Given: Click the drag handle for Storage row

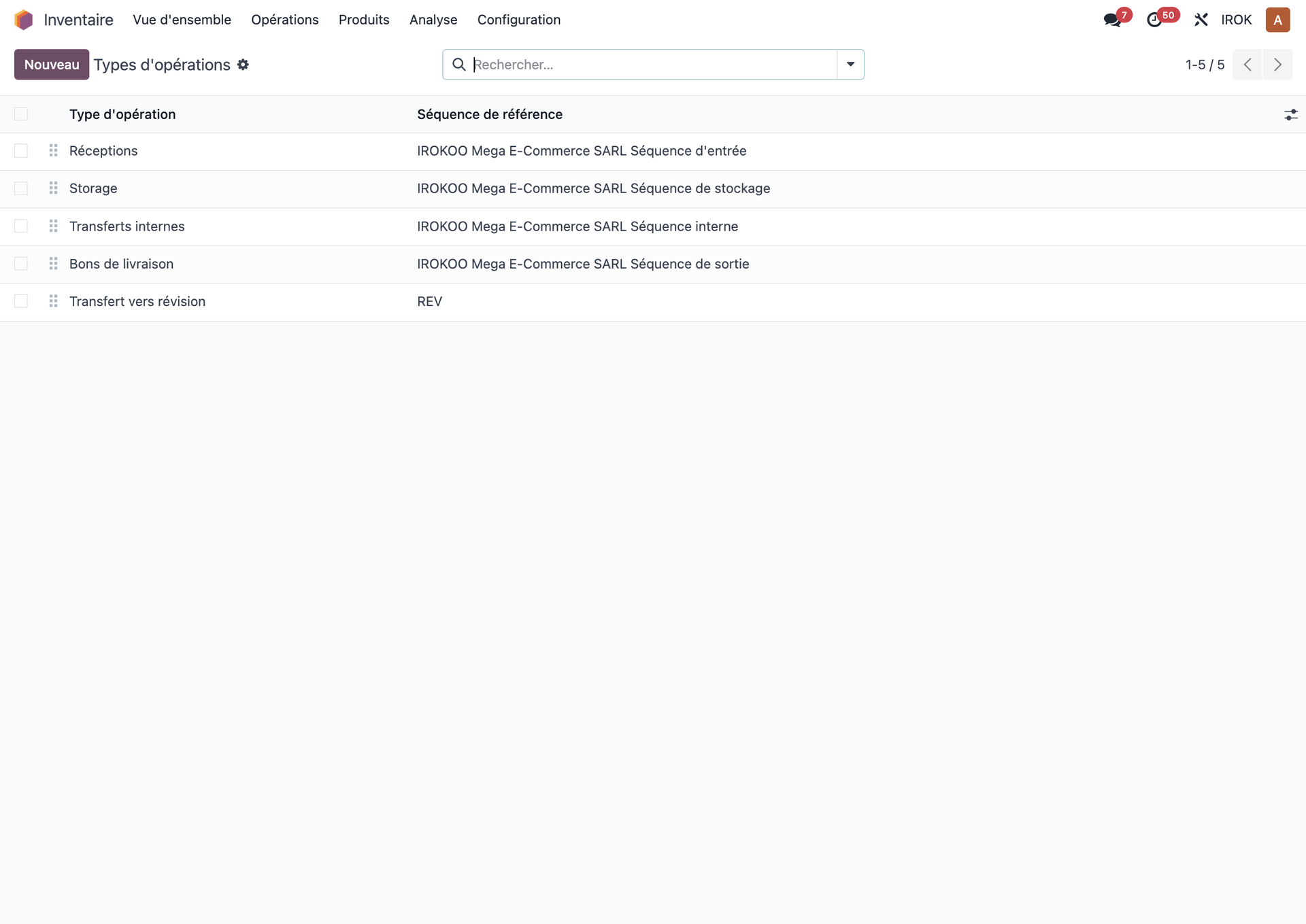Looking at the screenshot, I should tap(53, 188).
